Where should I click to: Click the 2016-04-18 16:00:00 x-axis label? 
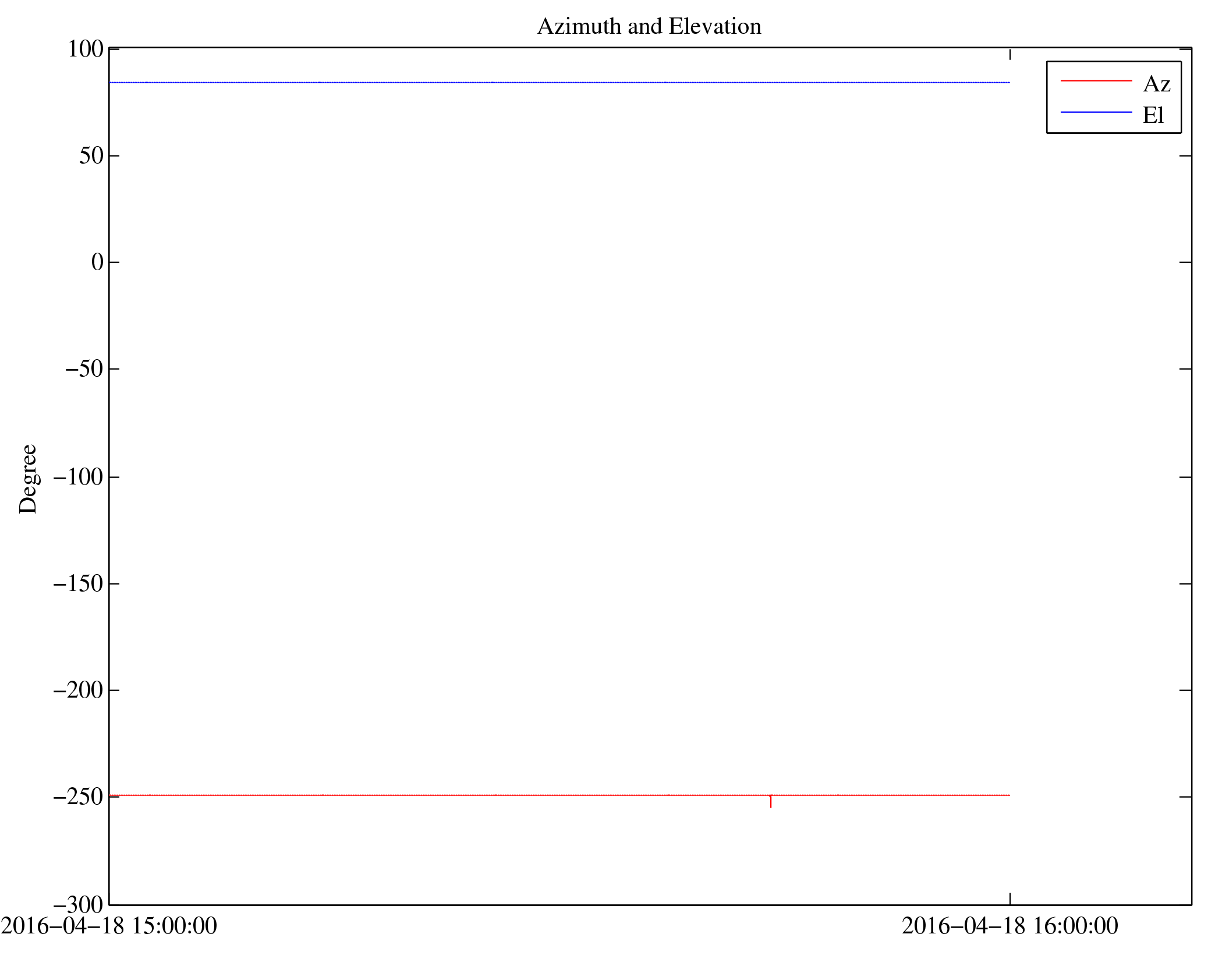pyautogui.click(x=1009, y=926)
